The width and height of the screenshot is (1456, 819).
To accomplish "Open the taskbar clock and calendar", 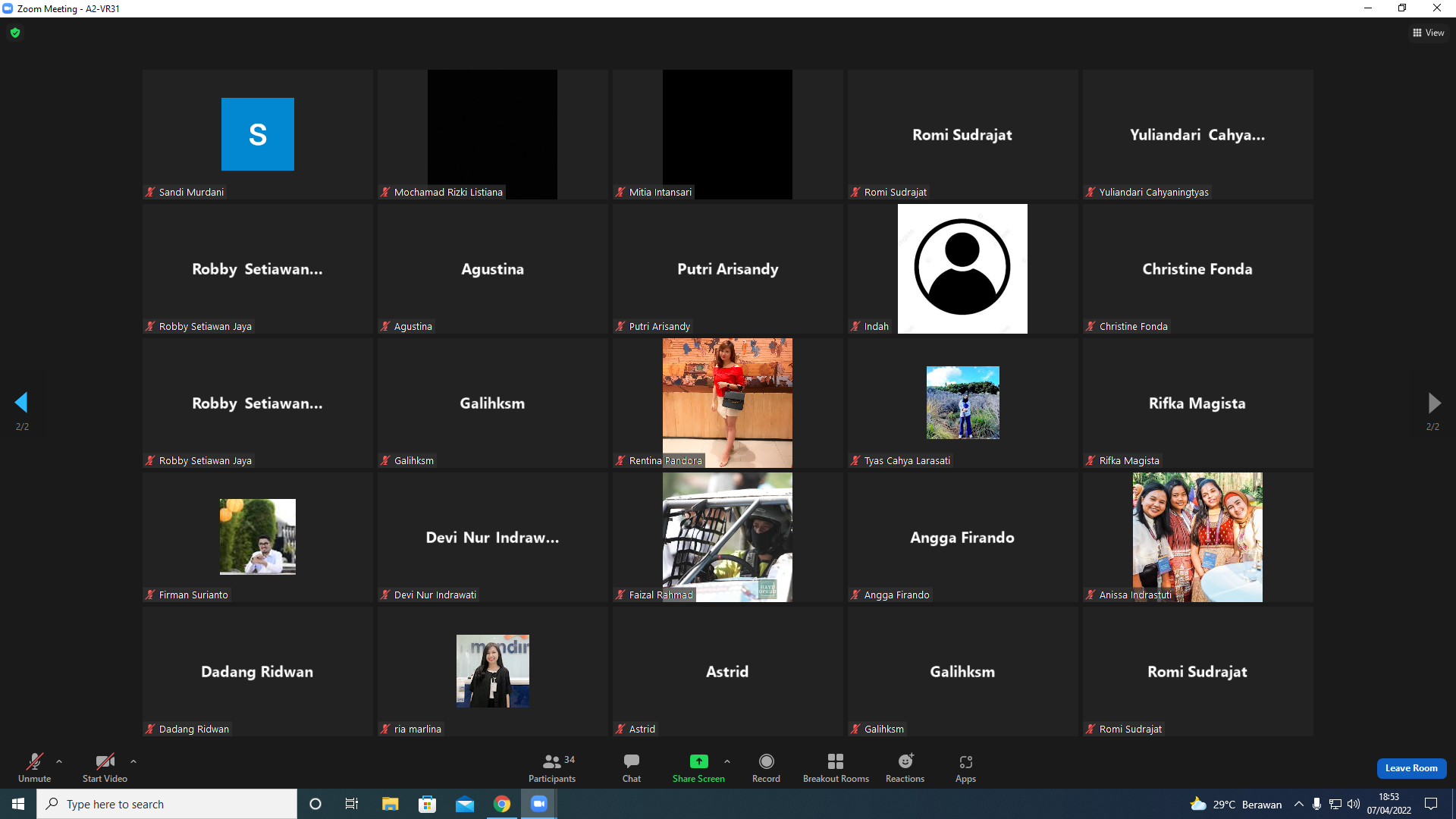I will pyautogui.click(x=1389, y=804).
